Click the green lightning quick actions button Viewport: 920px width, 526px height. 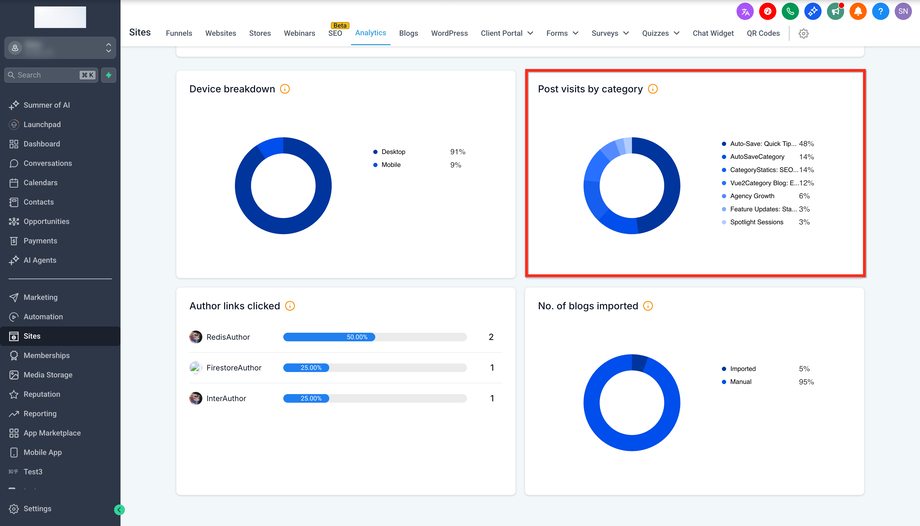point(108,75)
